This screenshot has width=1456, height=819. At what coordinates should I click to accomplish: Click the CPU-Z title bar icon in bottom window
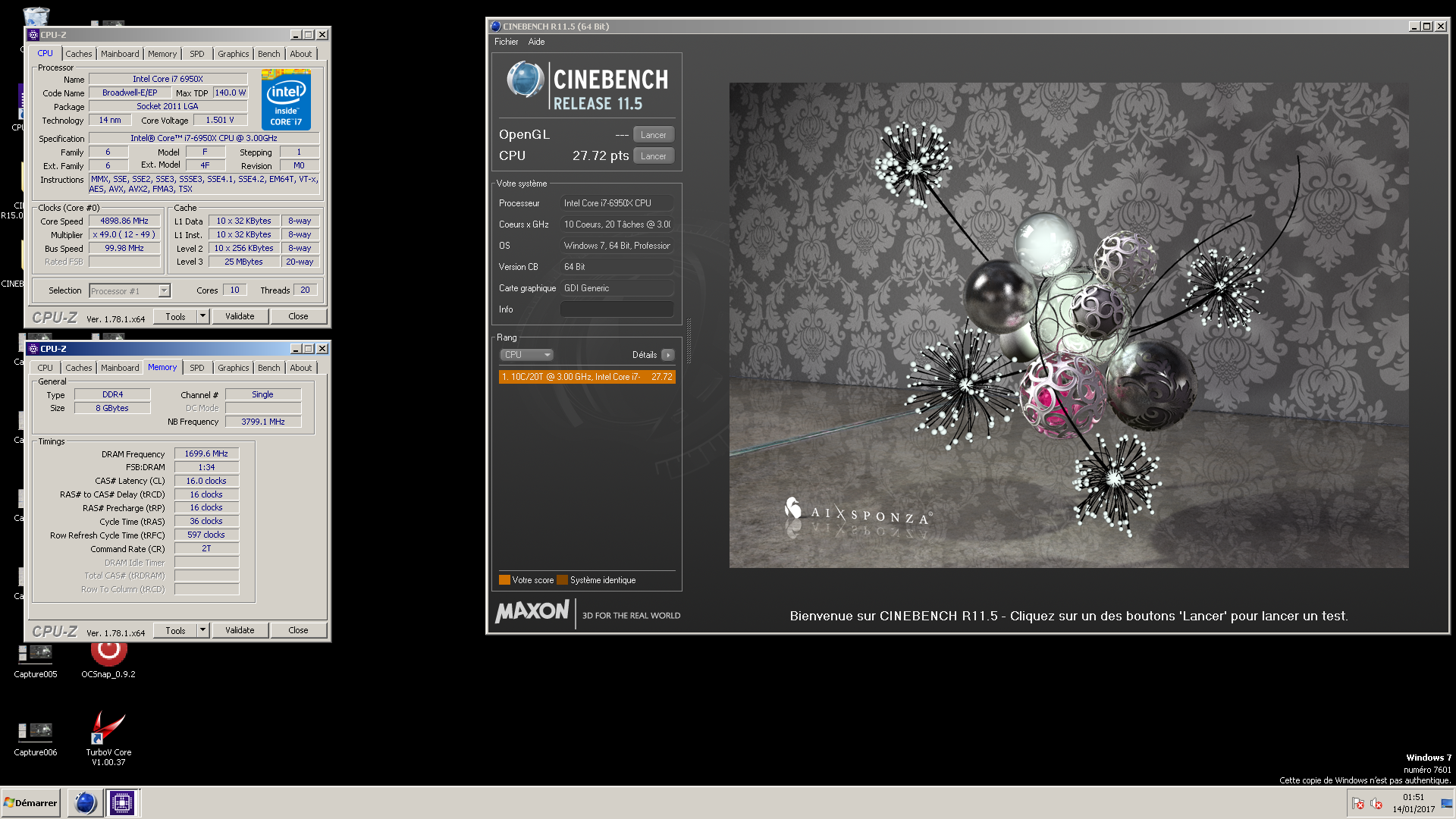[x=33, y=349]
